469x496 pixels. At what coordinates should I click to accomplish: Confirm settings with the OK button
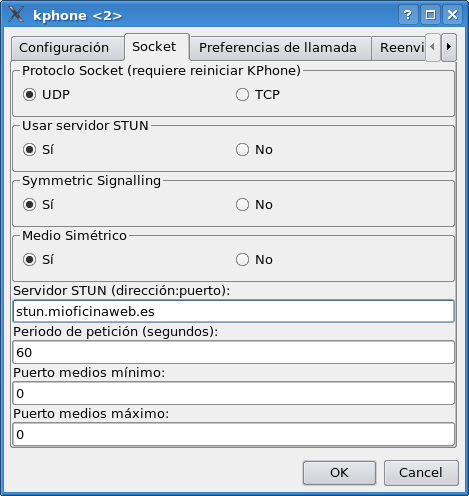point(339,473)
